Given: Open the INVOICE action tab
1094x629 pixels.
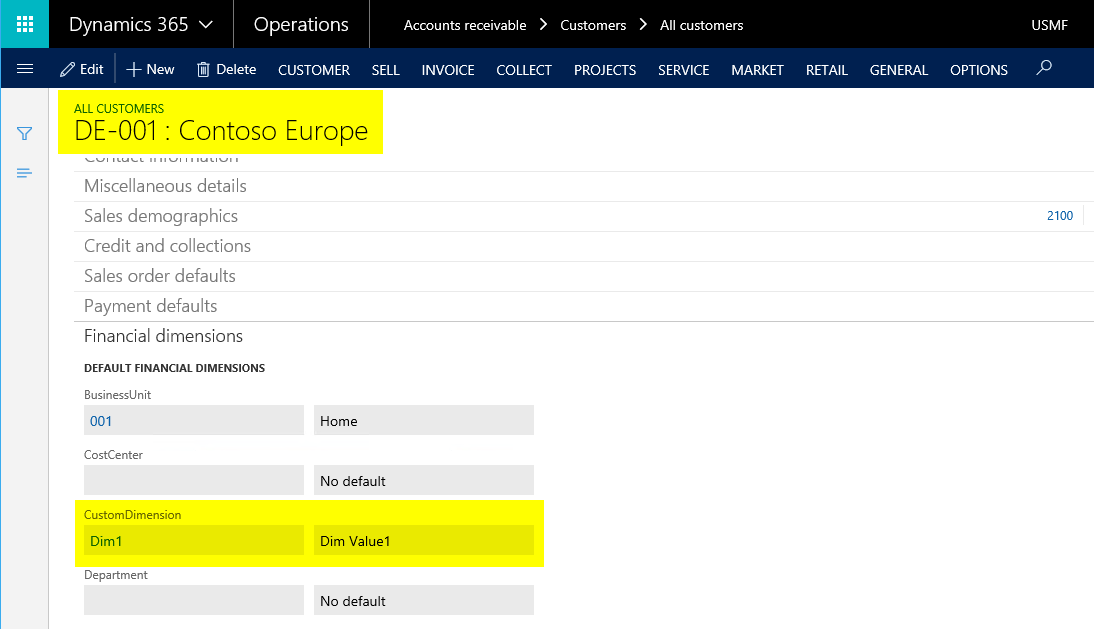Looking at the screenshot, I should 448,70.
